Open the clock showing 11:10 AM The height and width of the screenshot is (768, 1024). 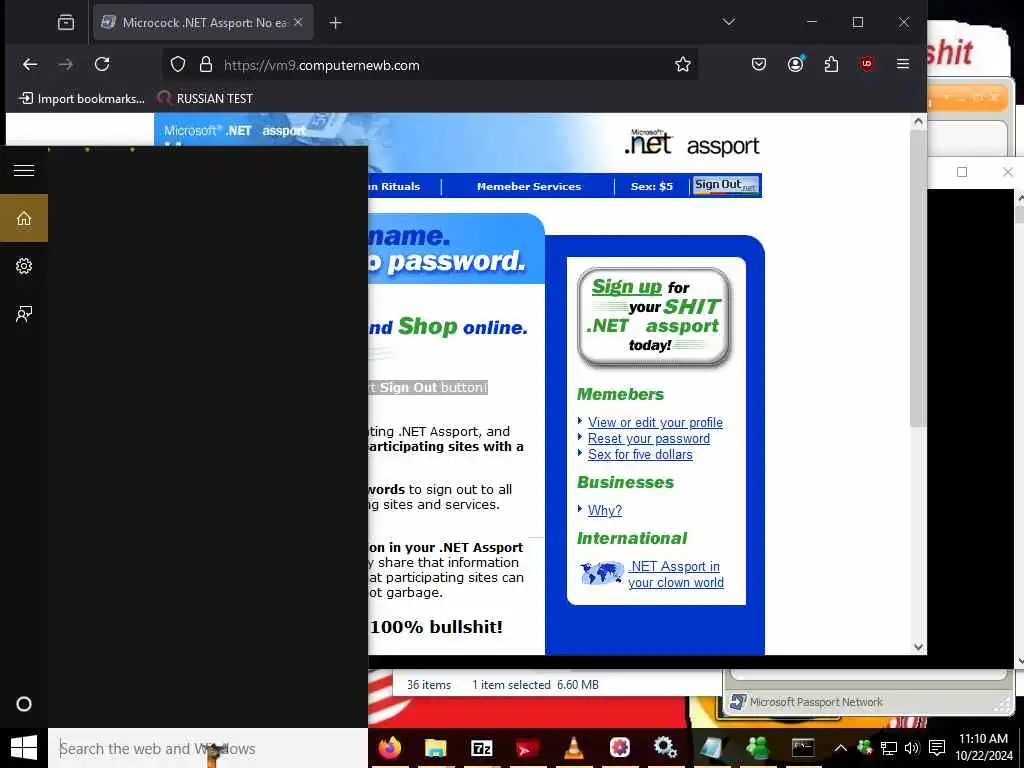tap(983, 748)
